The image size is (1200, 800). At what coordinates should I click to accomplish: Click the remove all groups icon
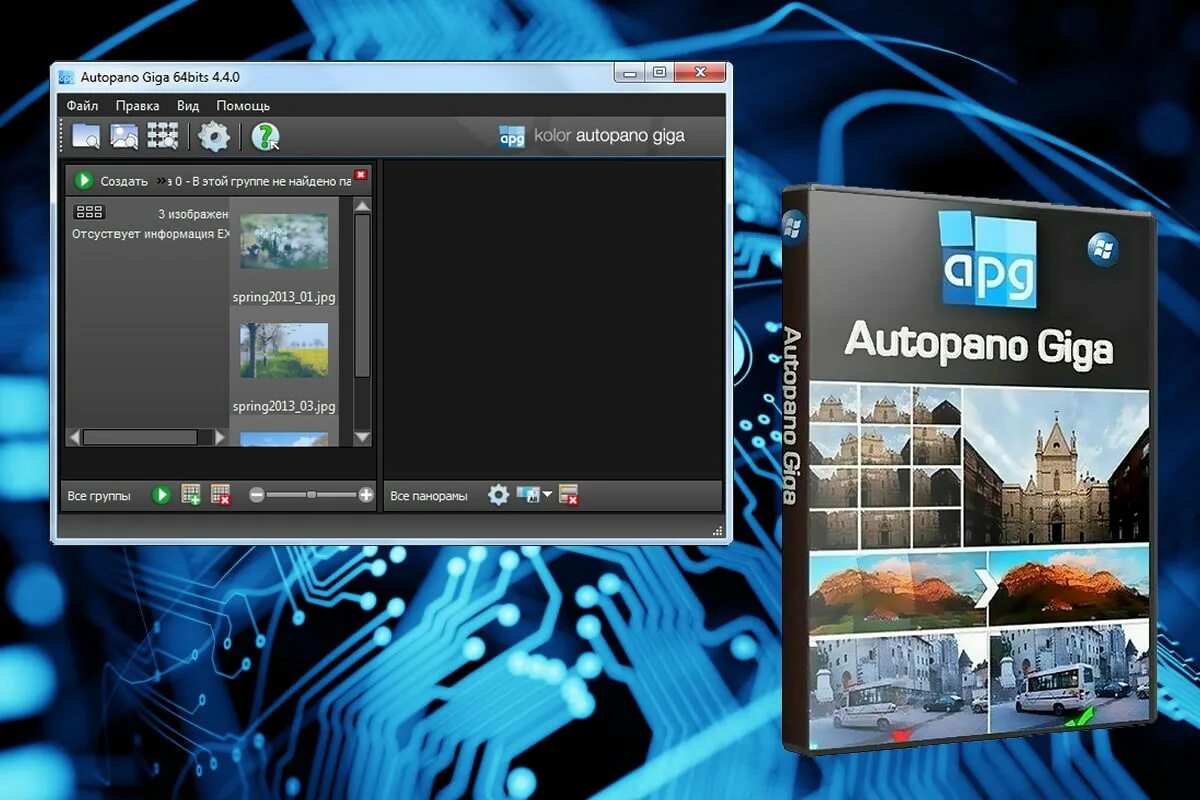[x=221, y=495]
